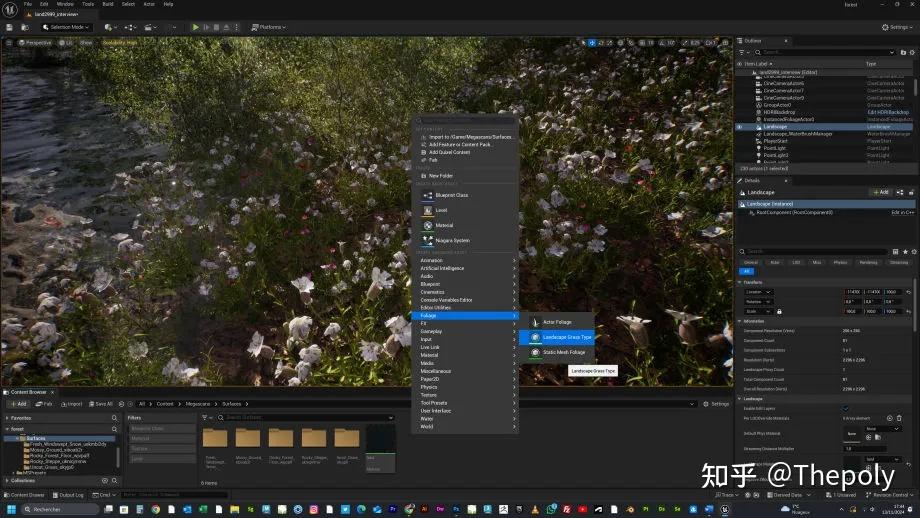Image resolution: width=920 pixels, height=518 pixels.
Task: Click the Foliage menu entry
Action: (465, 316)
